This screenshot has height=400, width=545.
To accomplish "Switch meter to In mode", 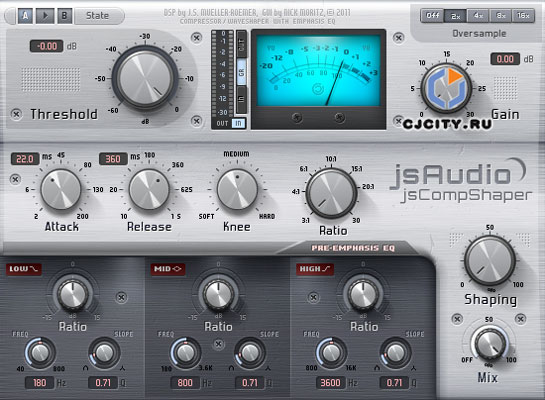I will pyautogui.click(x=242, y=99).
